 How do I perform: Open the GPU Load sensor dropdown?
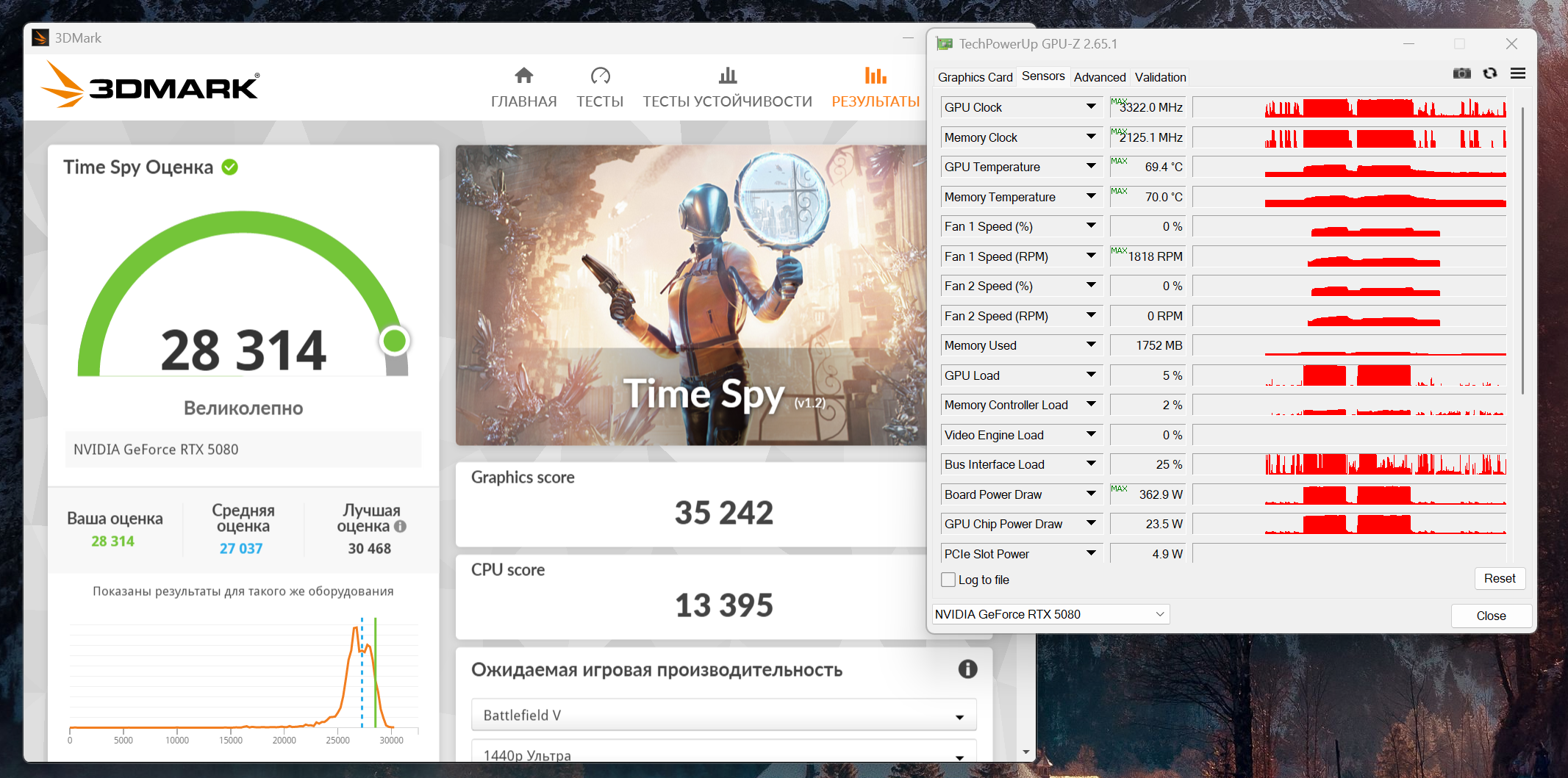1092,375
